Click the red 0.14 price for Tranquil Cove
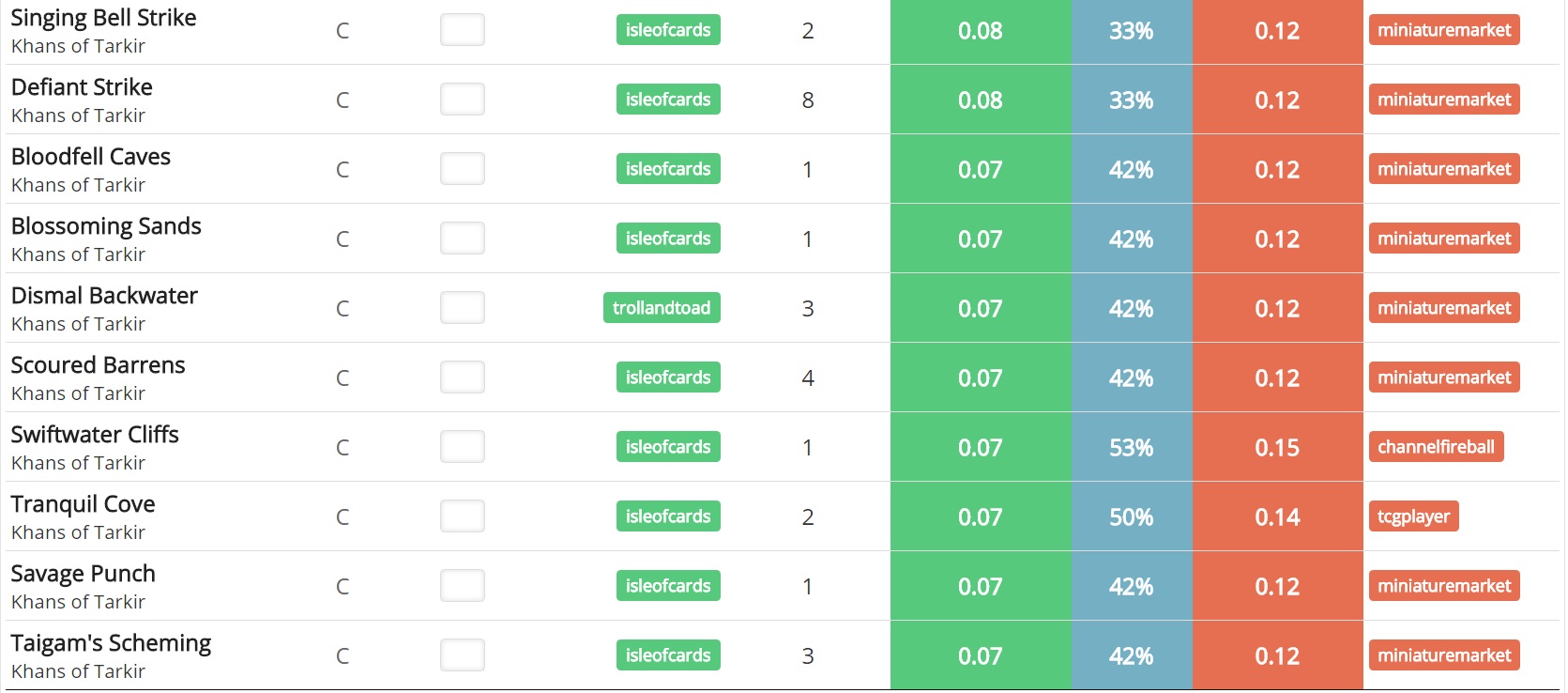 coord(1276,516)
